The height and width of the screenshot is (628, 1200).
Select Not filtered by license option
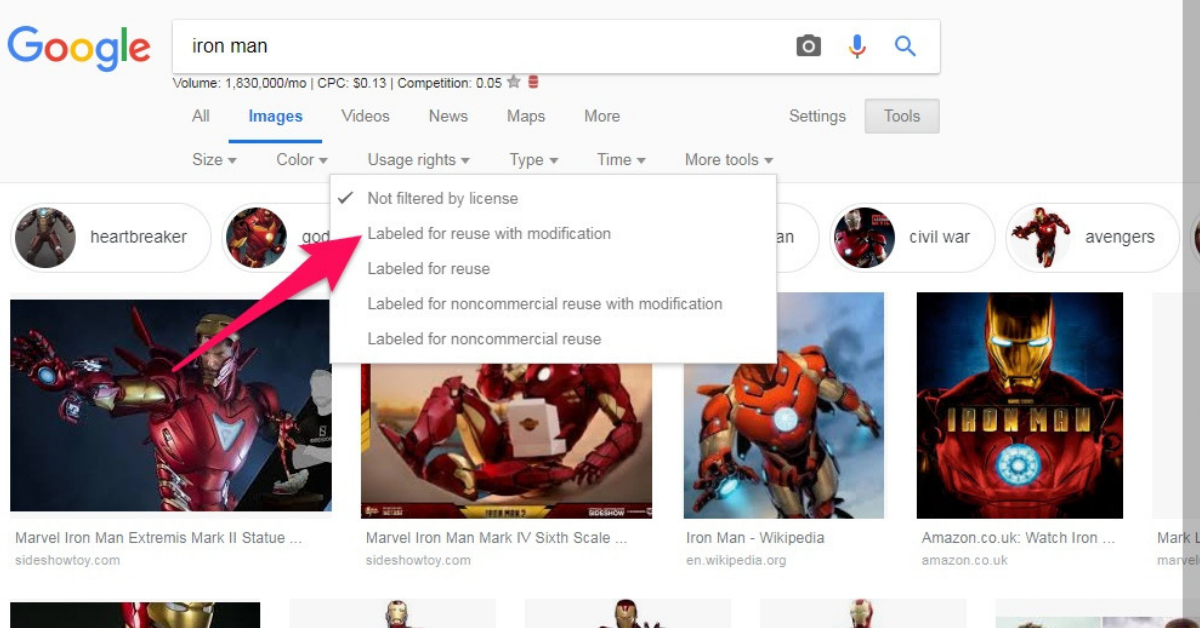click(x=553, y=198)
